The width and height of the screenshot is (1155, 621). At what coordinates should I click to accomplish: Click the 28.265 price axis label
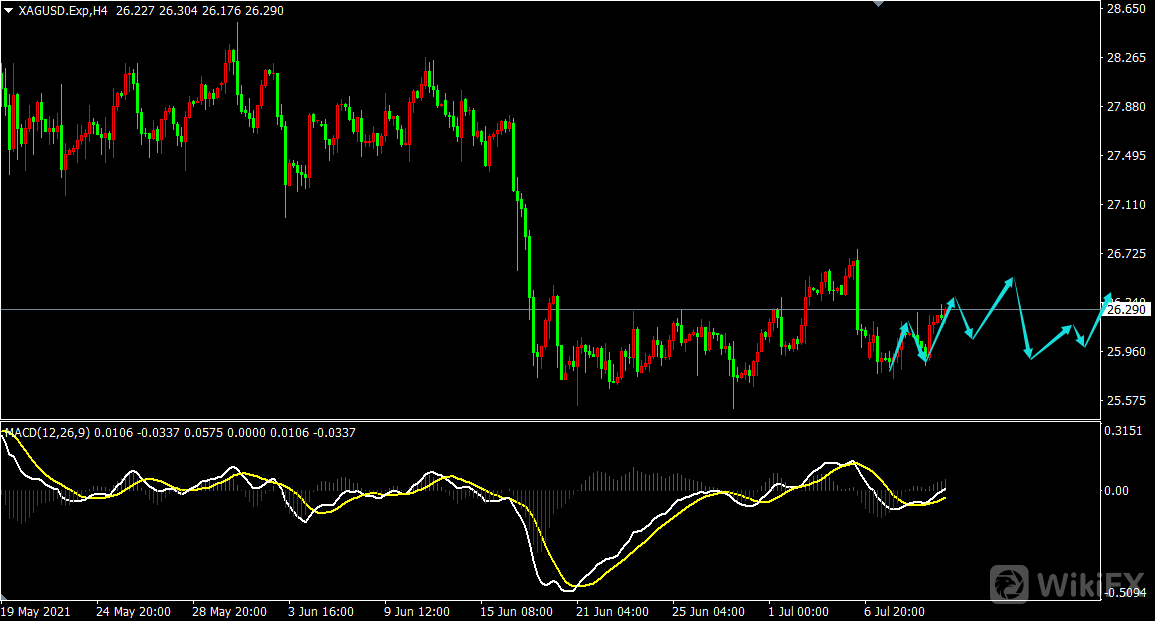(x=1126, y=58)
